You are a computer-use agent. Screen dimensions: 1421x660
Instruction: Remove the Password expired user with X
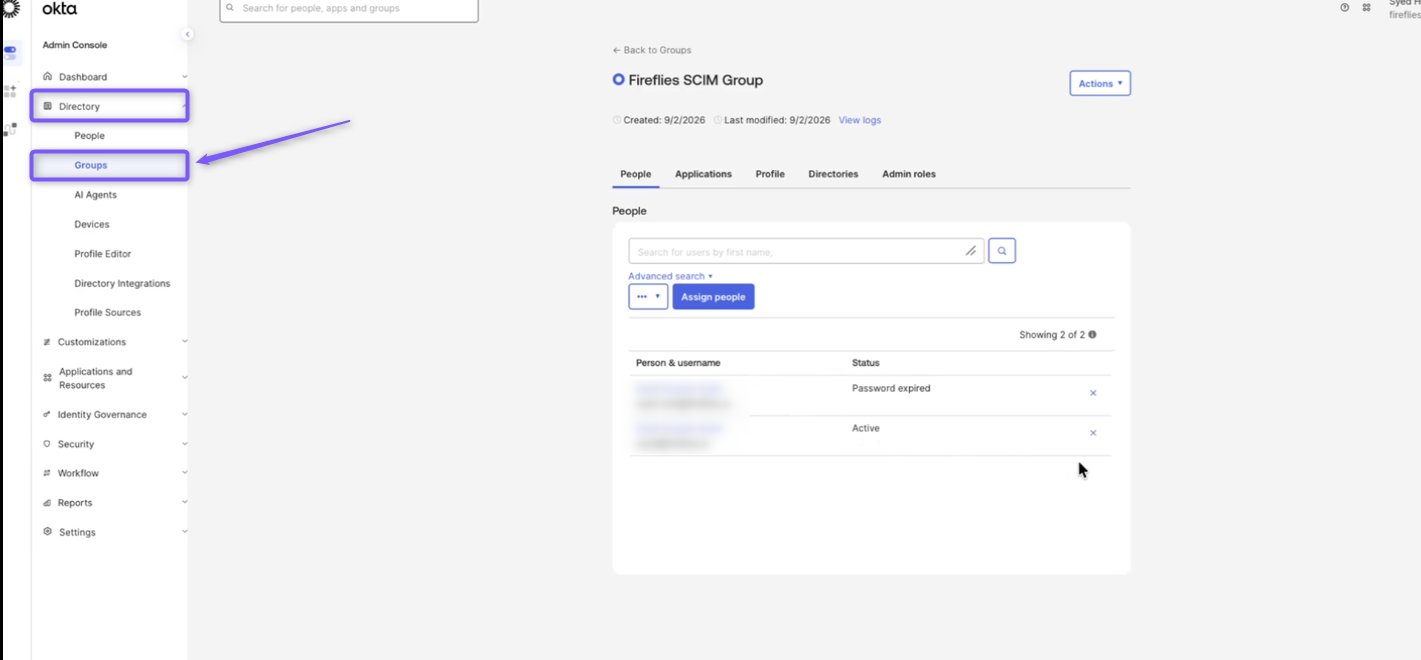point(1093,393)
